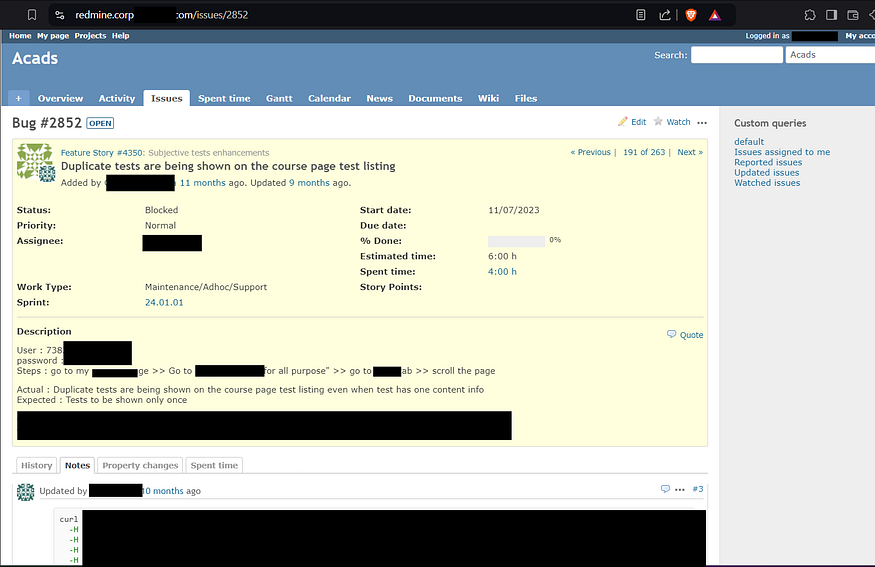Quote note #3 with the comment icon
This screenshot has height=567, width=875.
click(665, 489)
